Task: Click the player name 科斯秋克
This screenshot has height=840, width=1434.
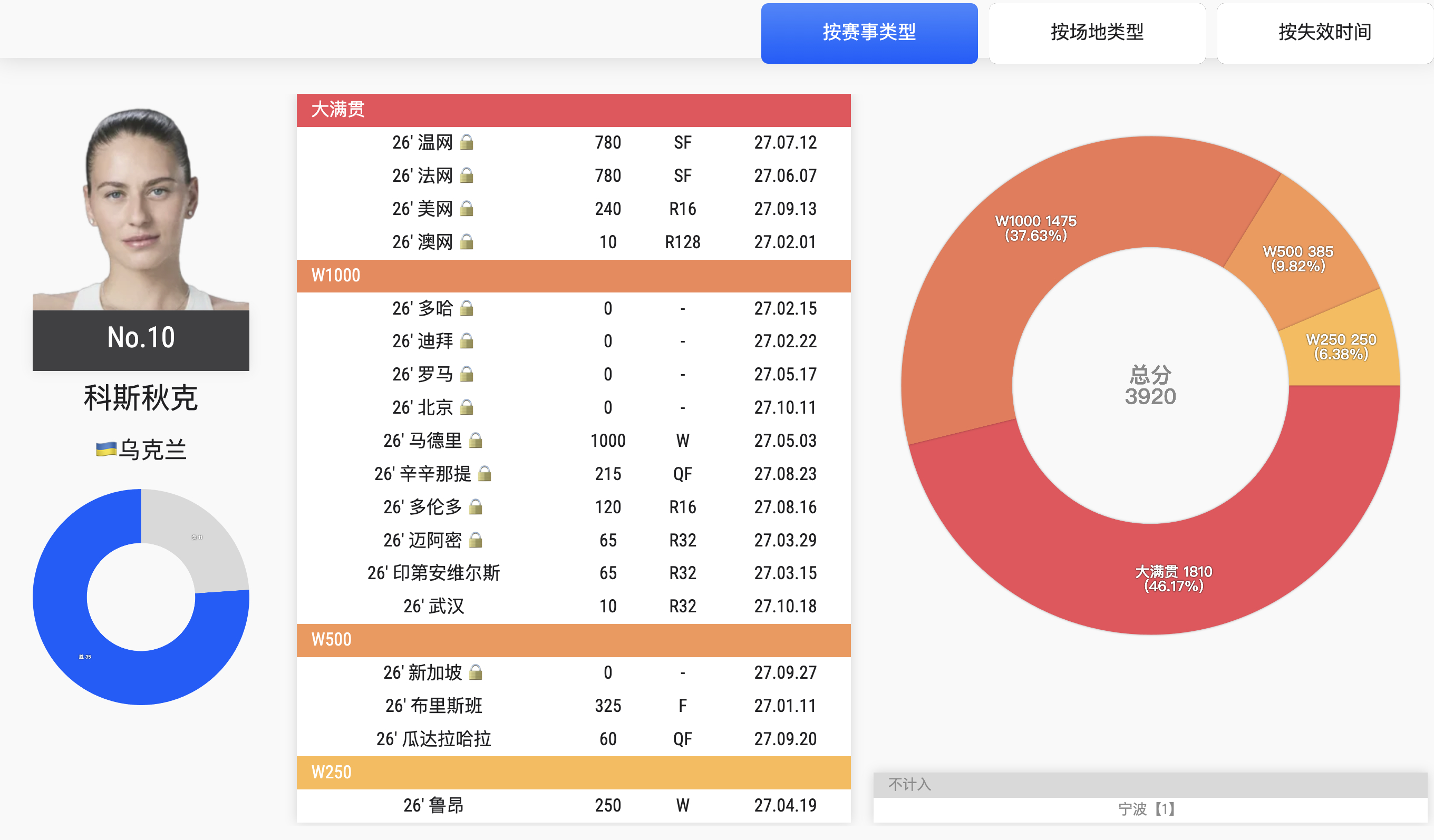Action: tap(141, 397)
